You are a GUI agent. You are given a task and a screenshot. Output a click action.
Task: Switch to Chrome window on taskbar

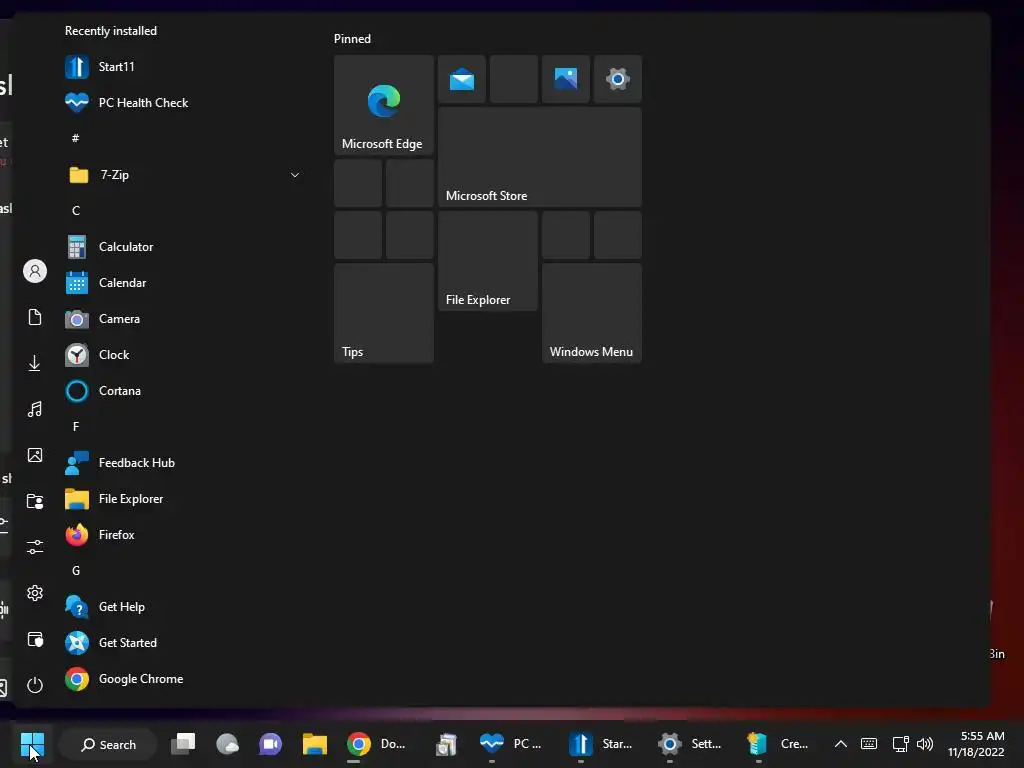pyautogui.click(x=376, y=744)
